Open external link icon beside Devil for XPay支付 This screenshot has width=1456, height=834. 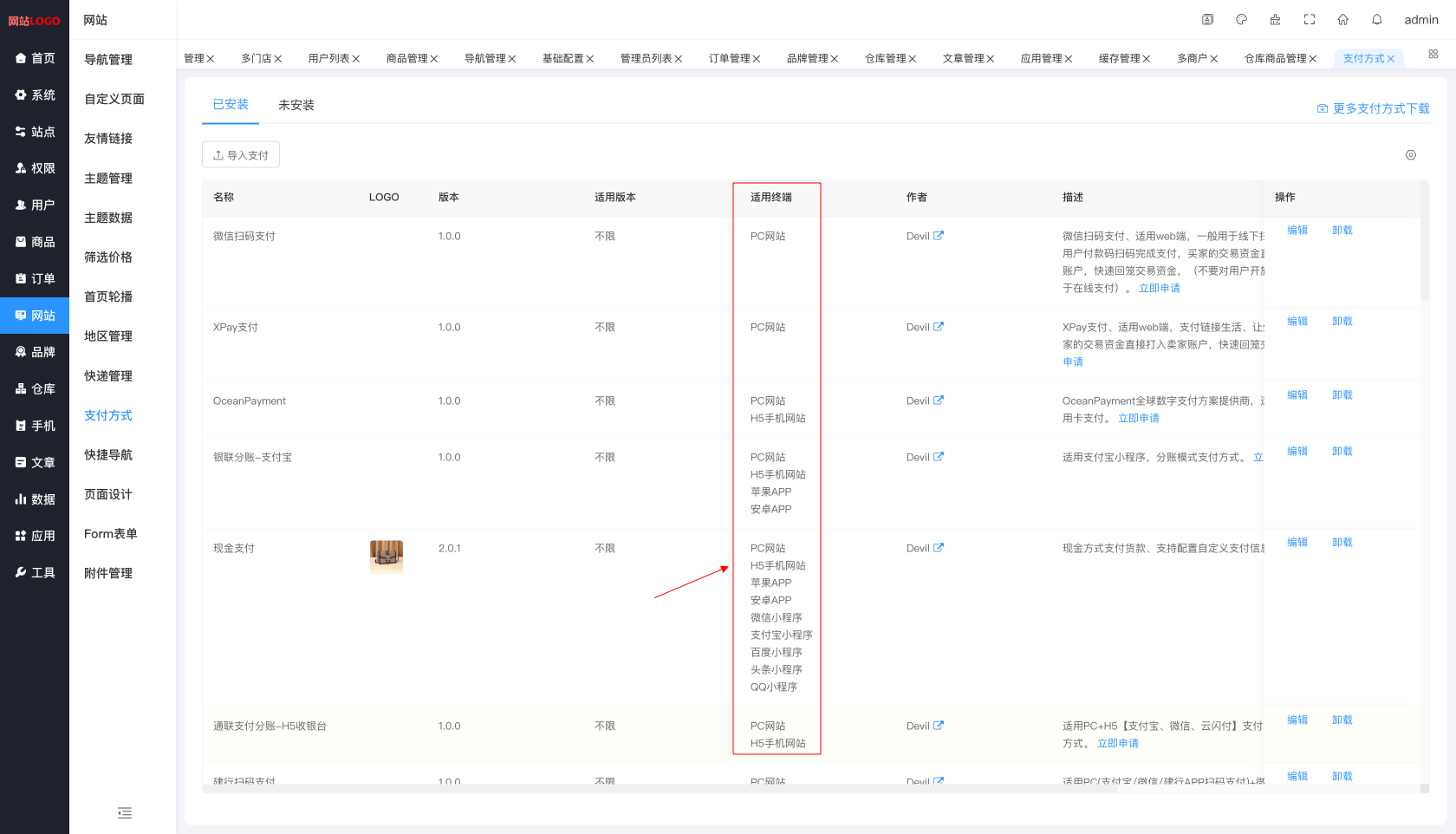938,327
